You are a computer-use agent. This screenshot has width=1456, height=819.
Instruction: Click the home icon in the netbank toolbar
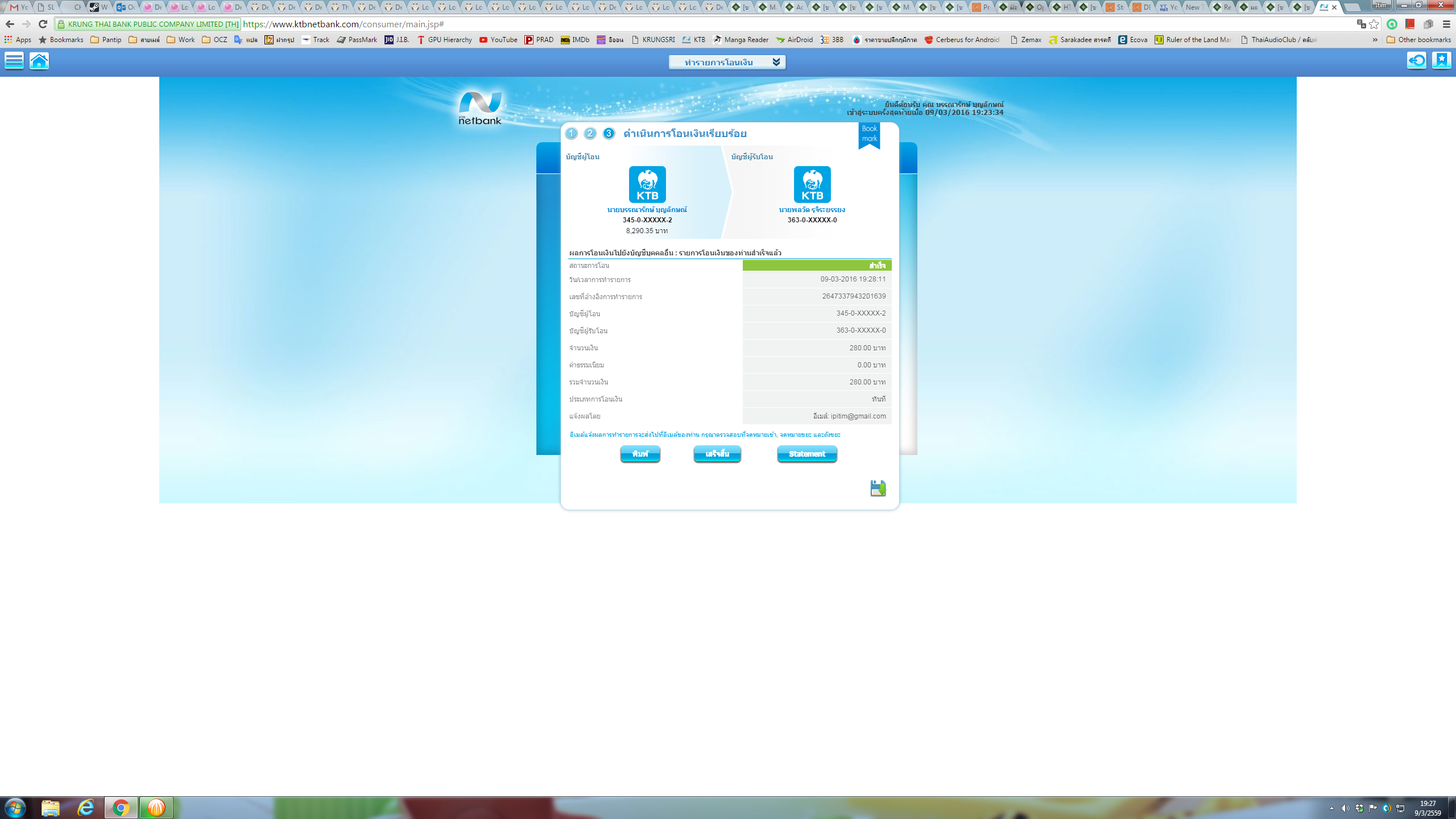coord(39,60)
